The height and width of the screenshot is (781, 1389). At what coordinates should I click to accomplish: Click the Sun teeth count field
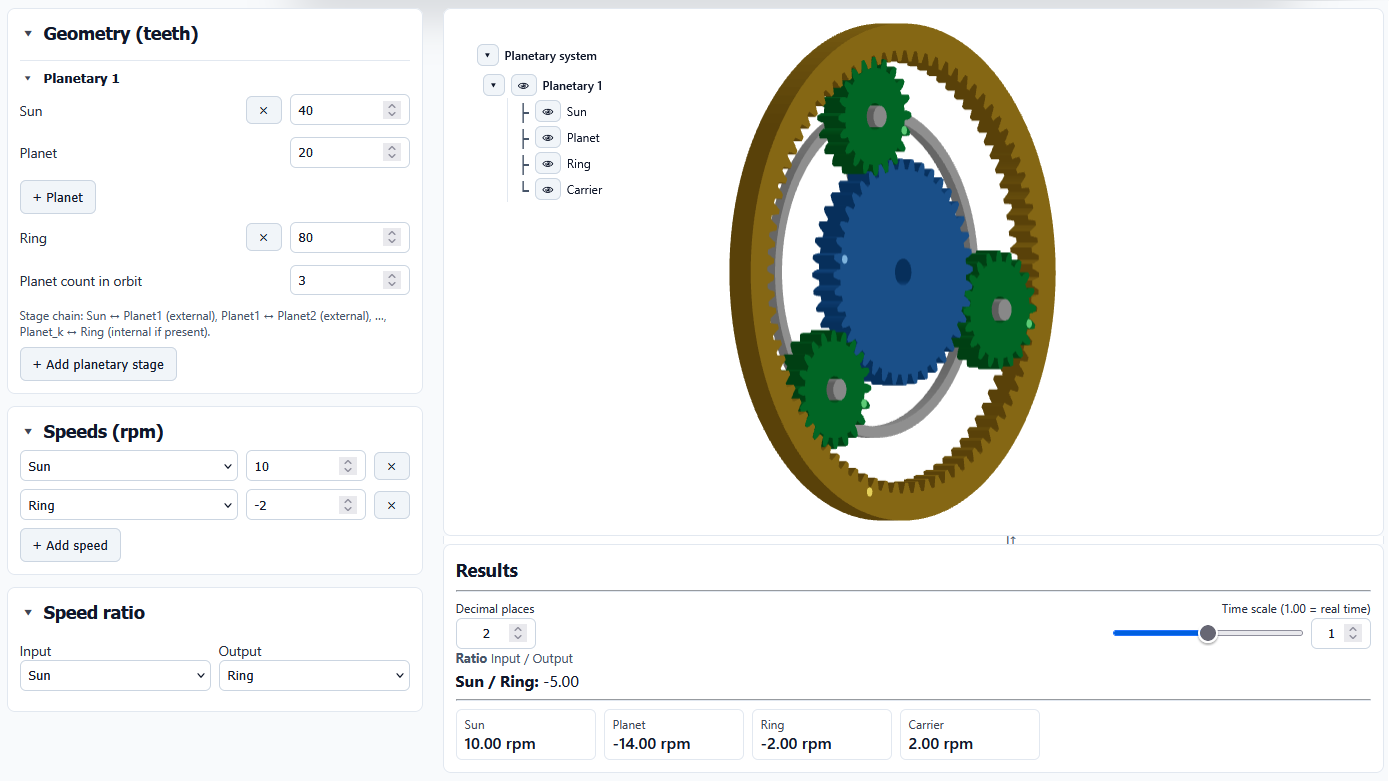click(x=350, y=110)
